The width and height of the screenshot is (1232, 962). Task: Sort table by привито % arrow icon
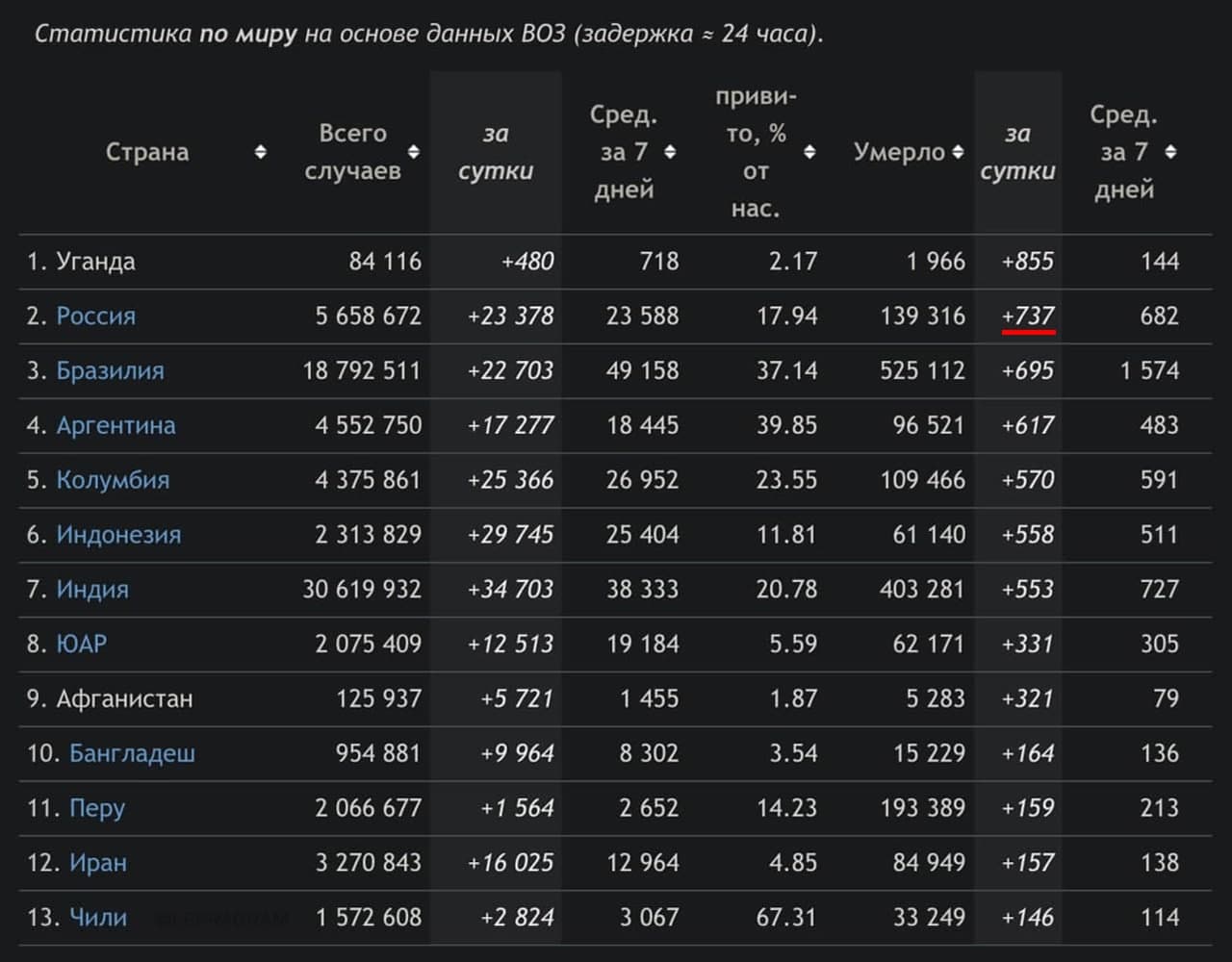(809, 152)
